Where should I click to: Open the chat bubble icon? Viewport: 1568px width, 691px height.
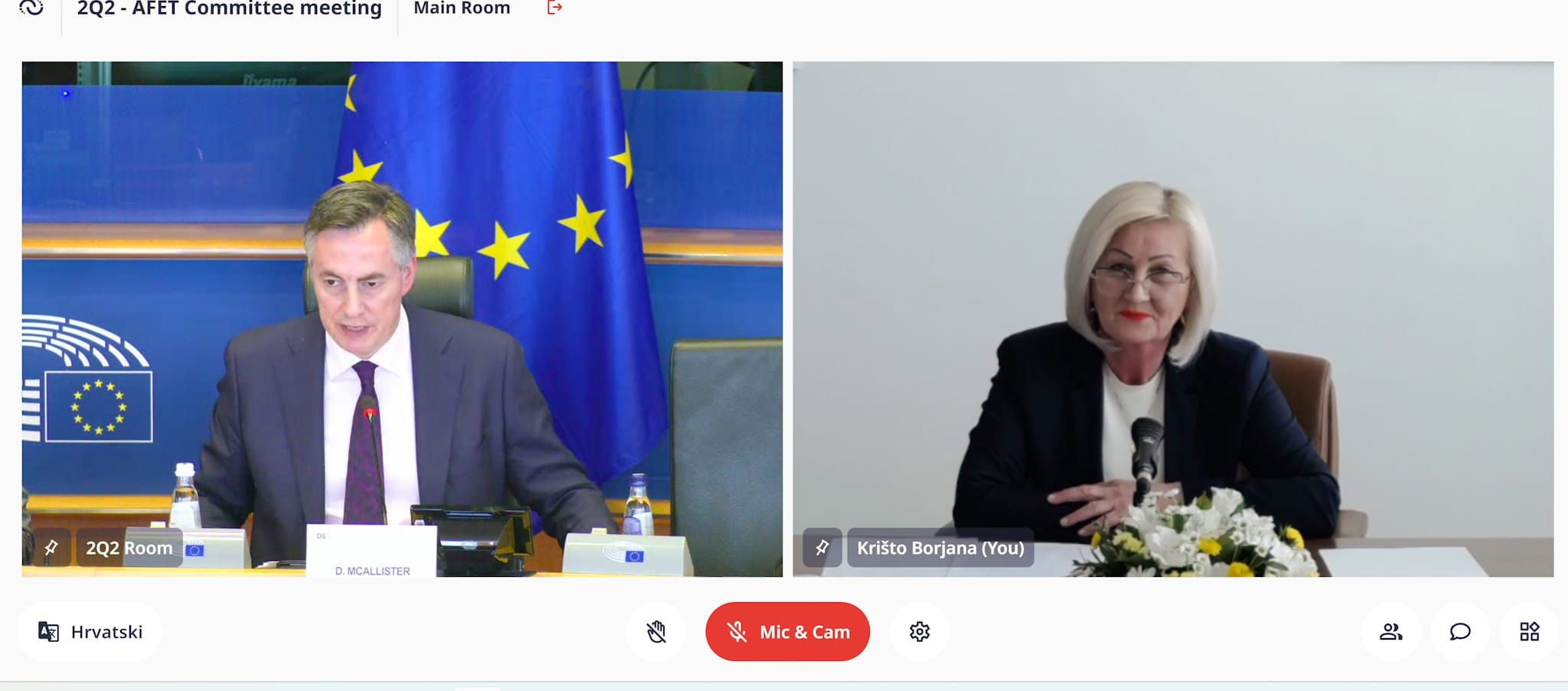point(1460,631)
